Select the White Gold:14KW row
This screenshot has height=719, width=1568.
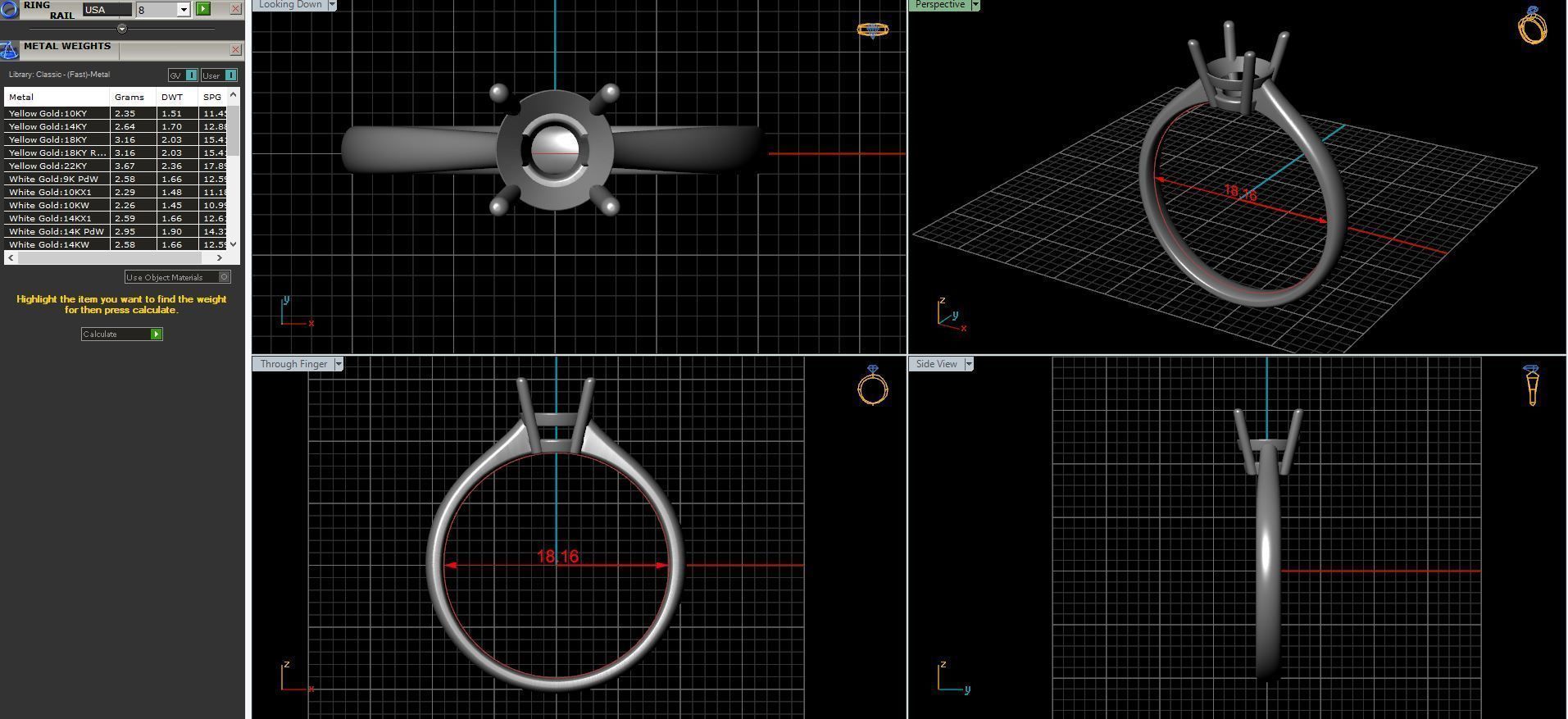(x=116, y=244)
